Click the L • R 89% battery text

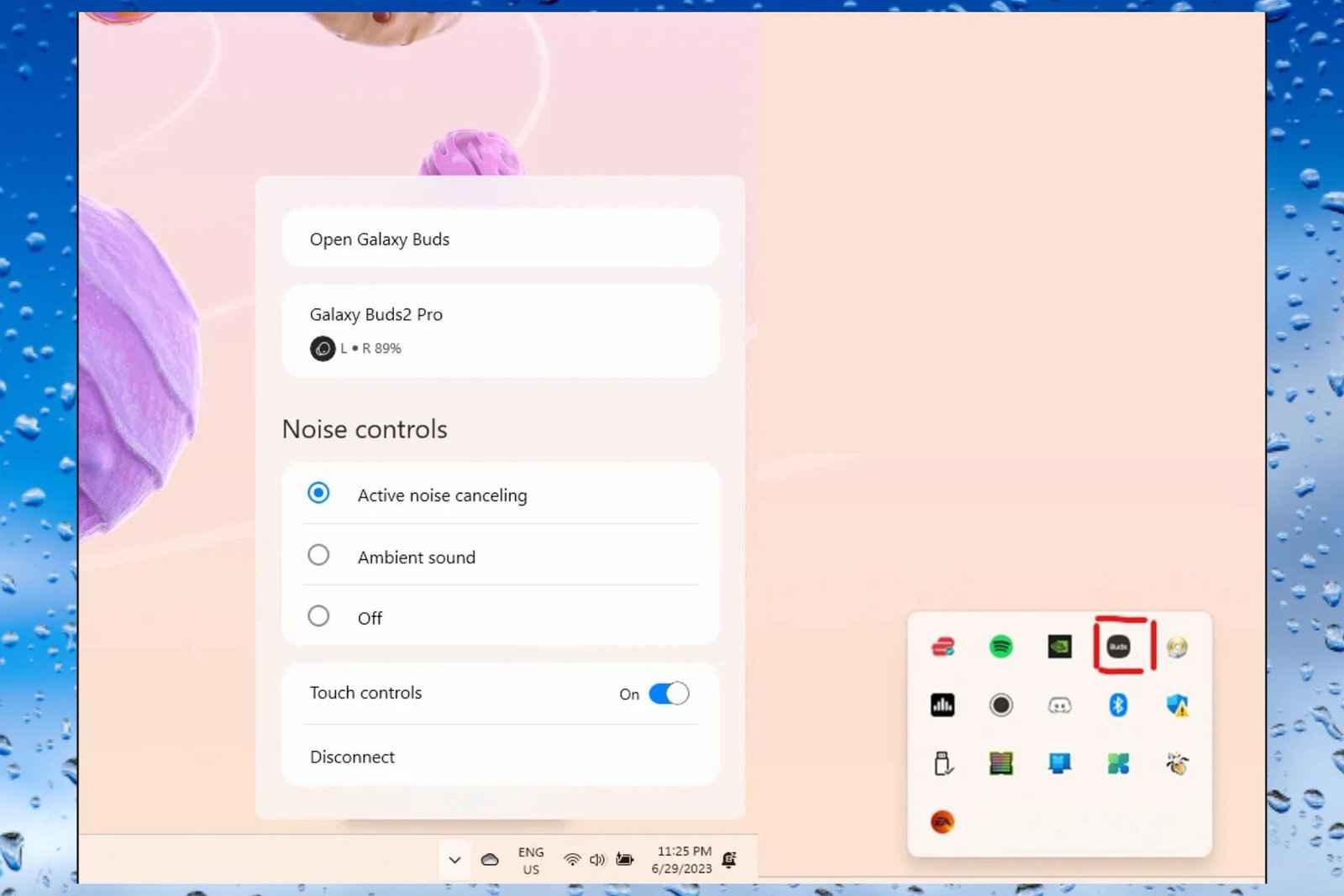(370, 348)
